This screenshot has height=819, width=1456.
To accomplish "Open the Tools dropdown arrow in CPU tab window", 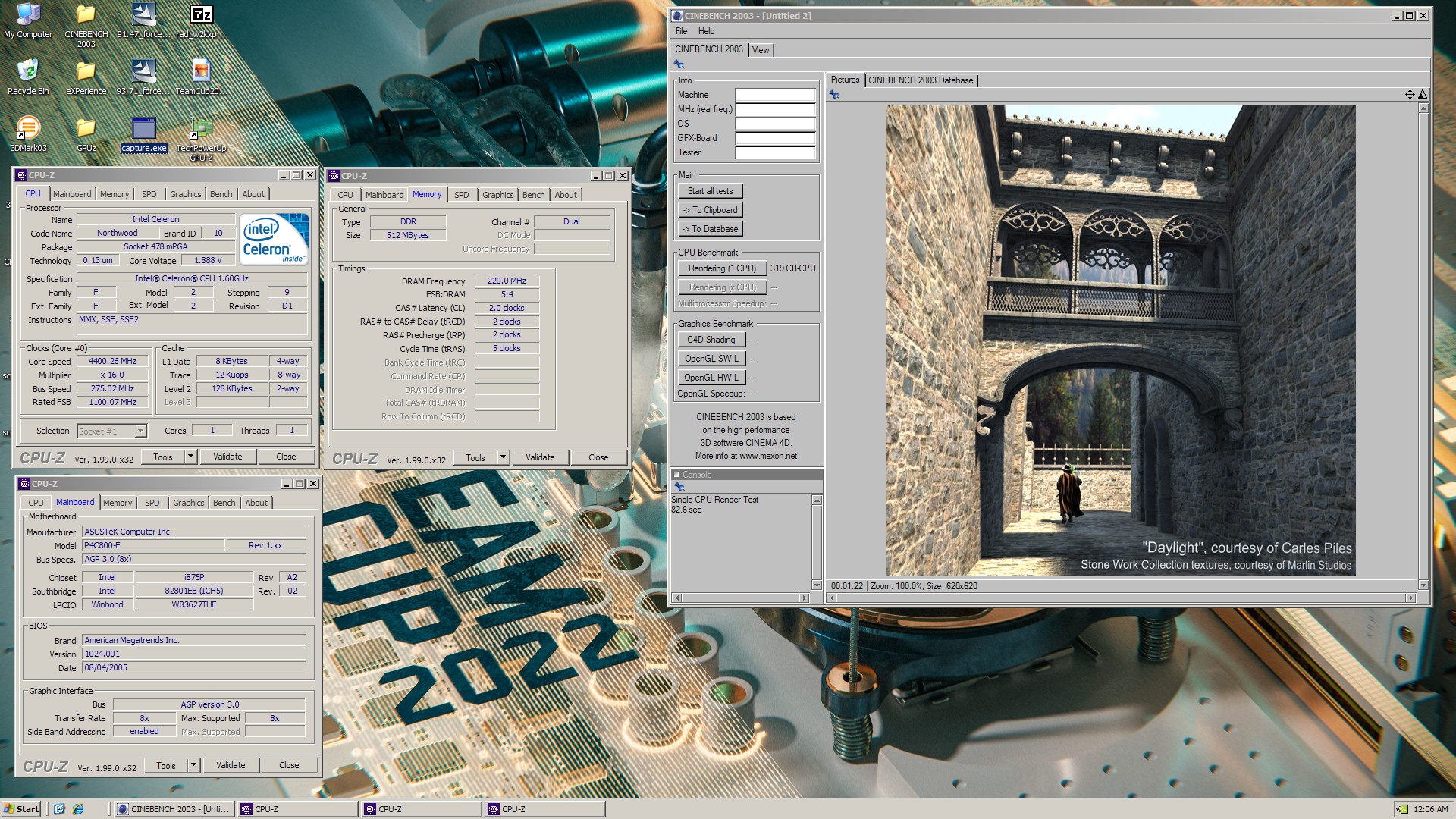I will tap(190, 457).
